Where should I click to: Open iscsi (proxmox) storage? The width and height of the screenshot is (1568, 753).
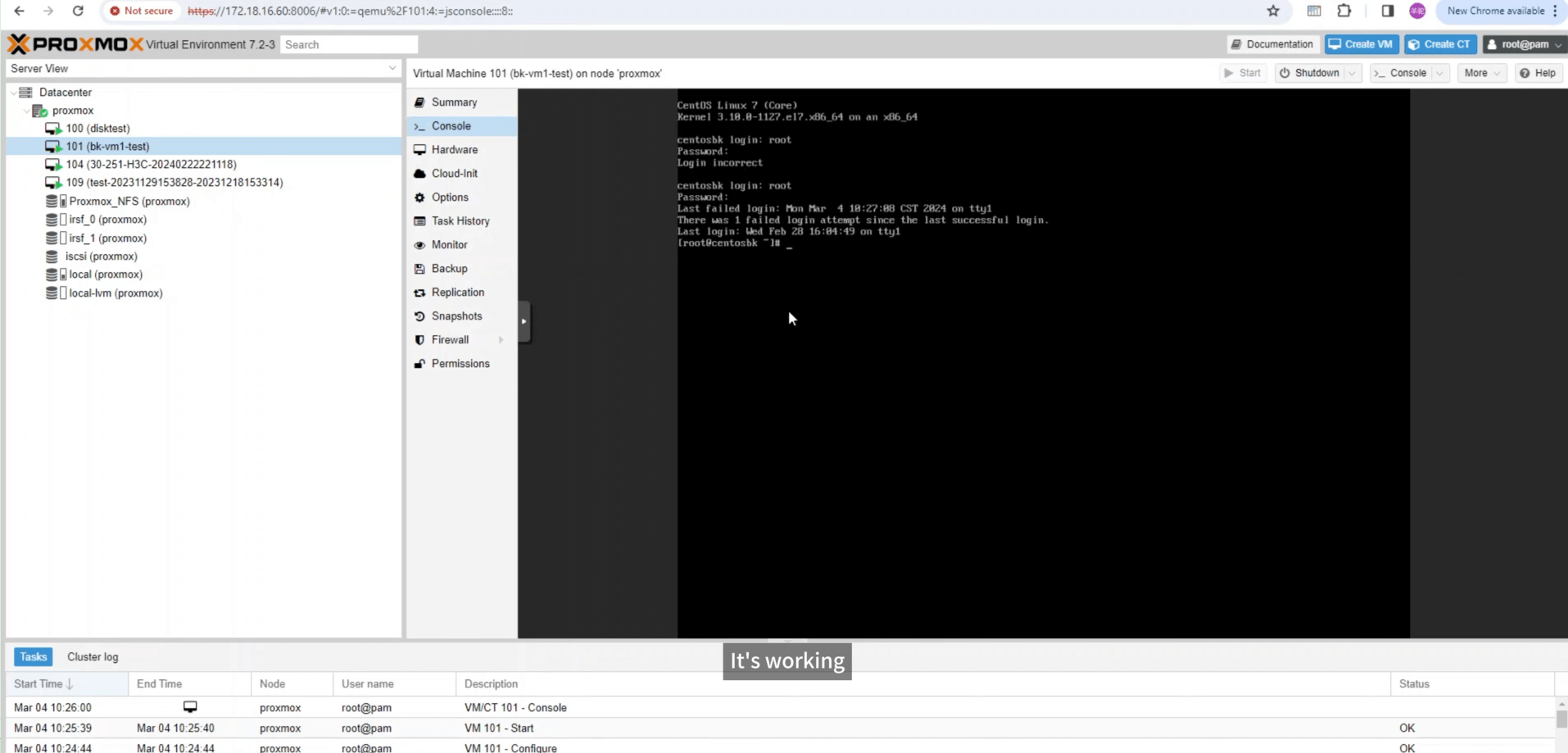(x=101, y=256)
